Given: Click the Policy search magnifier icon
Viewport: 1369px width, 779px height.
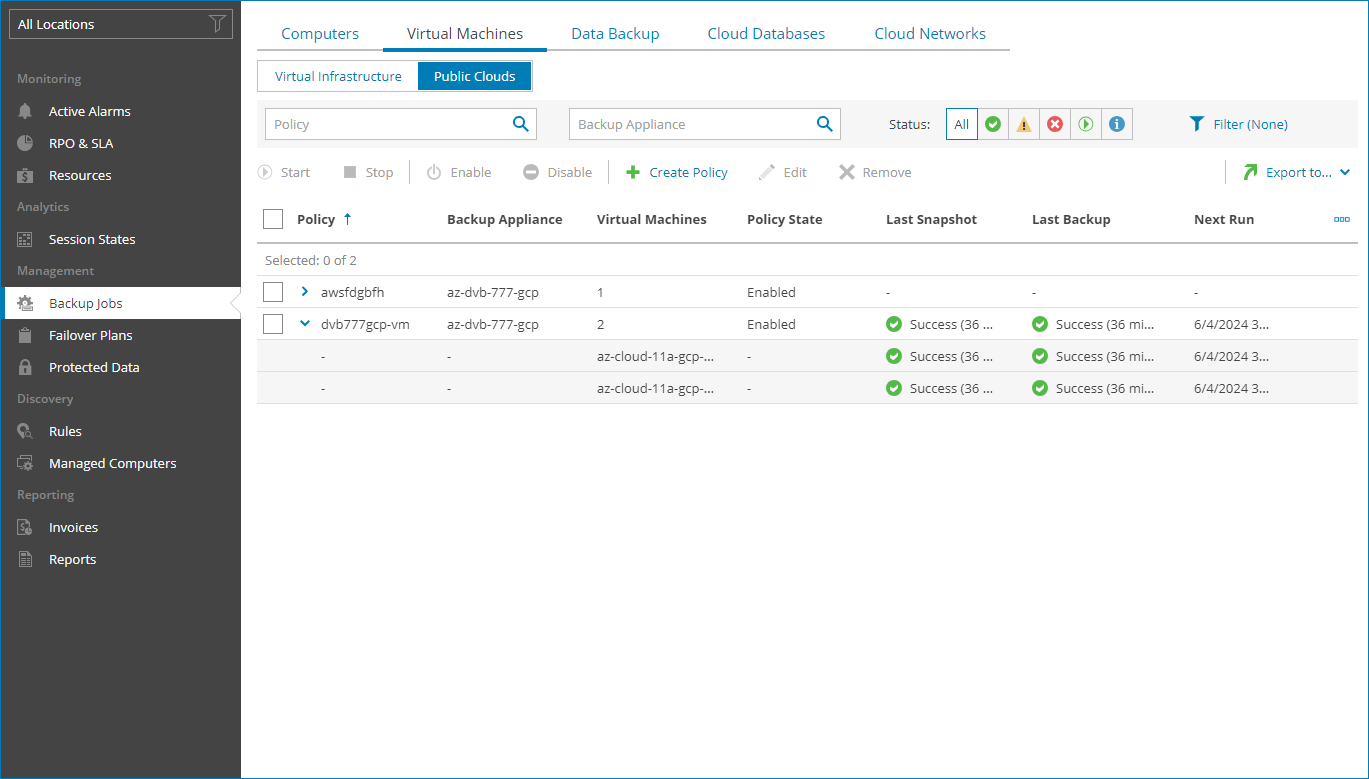Looking at the screenshot, I should point(520,124).
